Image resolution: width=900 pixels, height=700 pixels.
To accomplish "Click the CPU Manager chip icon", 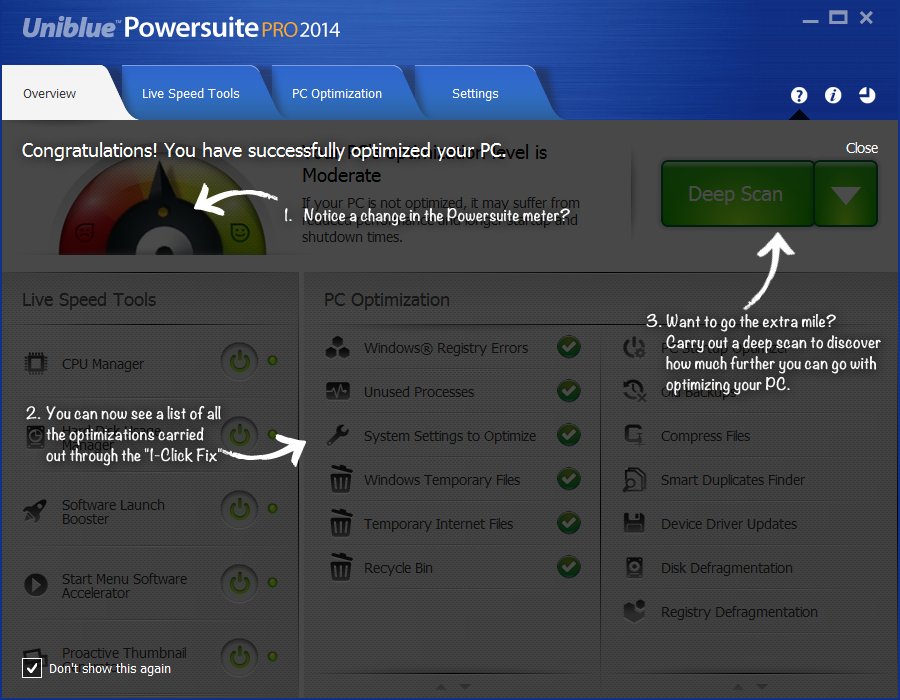I will pyautogui.click(x=36, y=364).
